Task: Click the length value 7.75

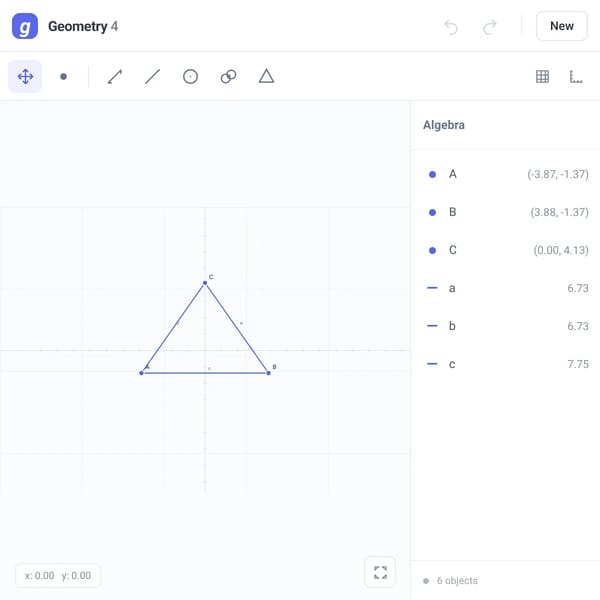Action: click(x=578, y=364)
